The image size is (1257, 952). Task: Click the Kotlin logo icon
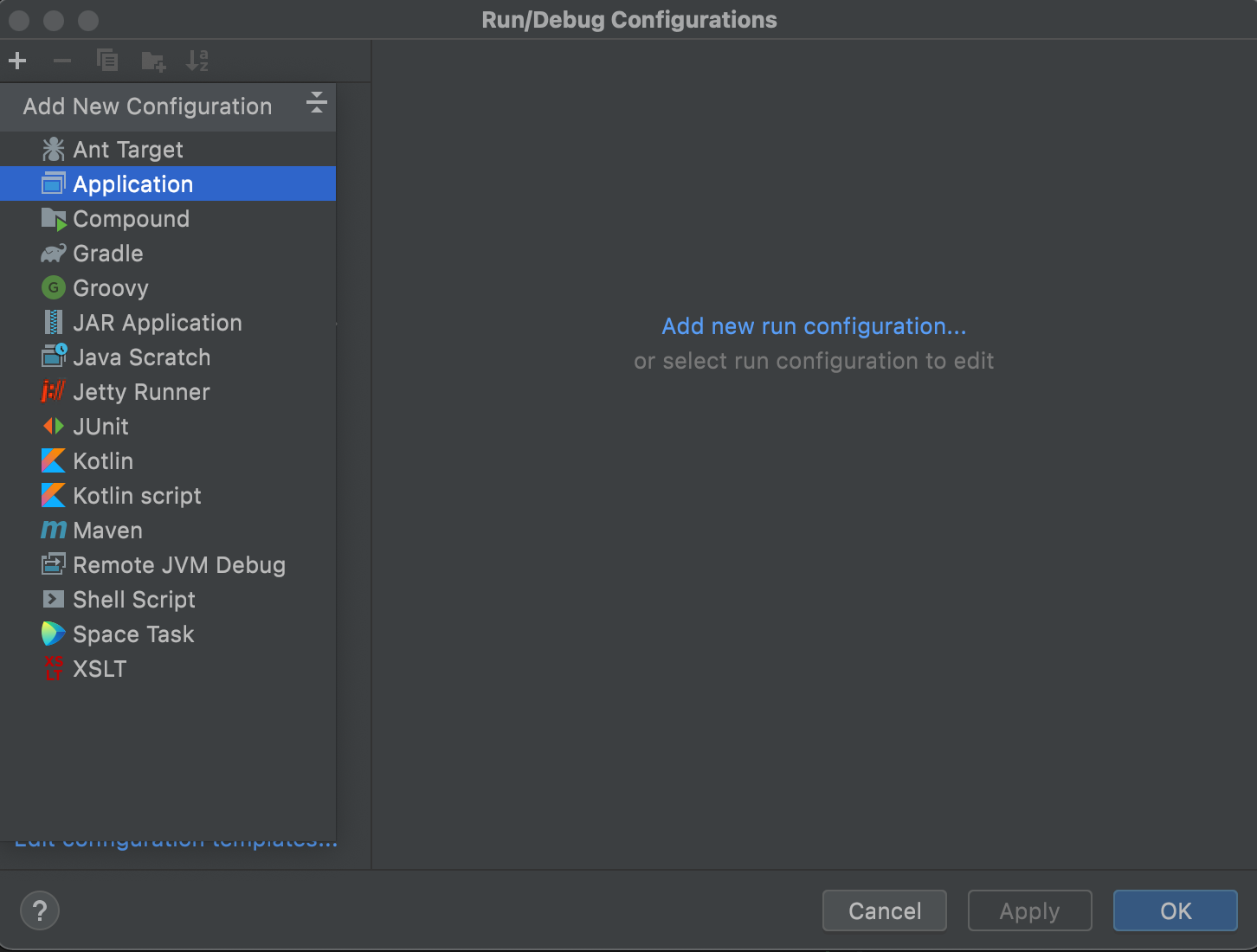[x=54, y=460]
